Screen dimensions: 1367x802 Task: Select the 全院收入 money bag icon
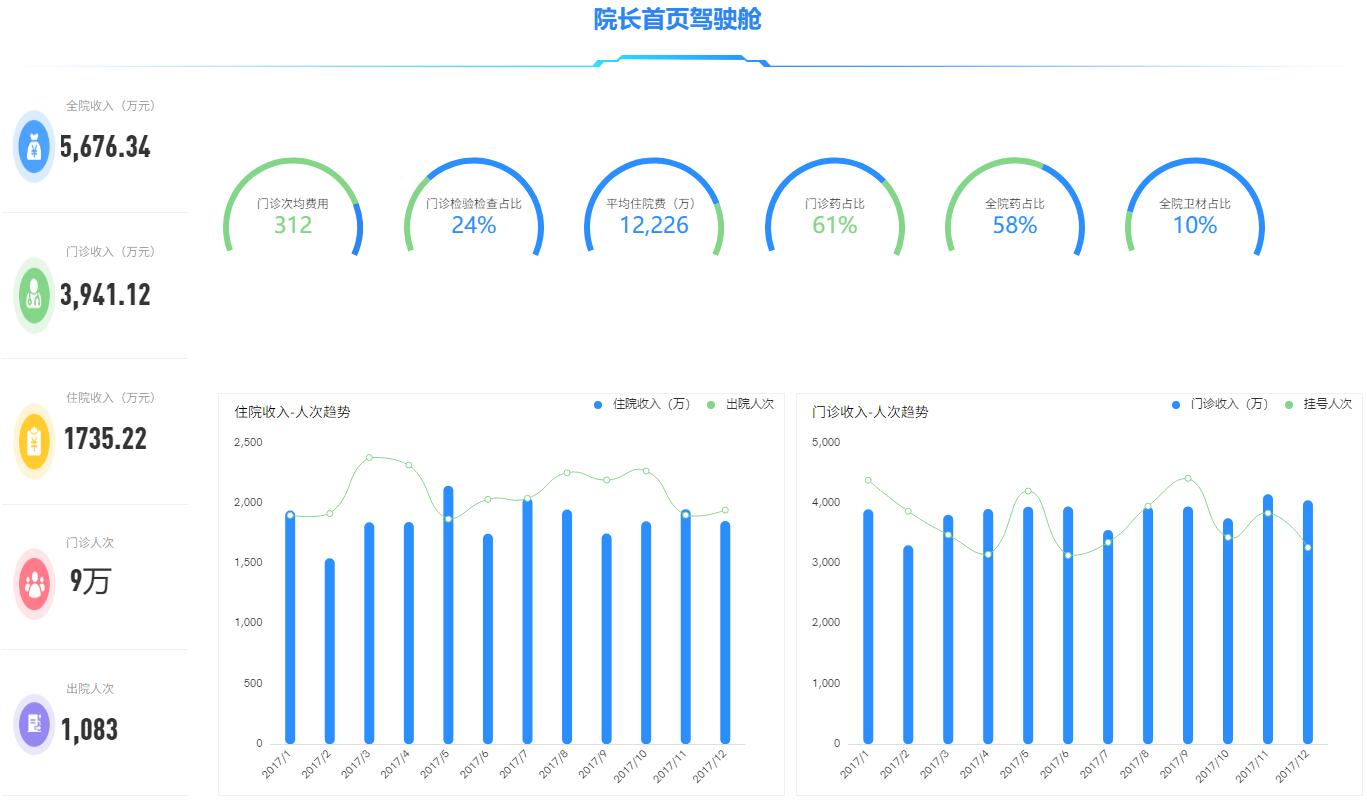point(33,147)
